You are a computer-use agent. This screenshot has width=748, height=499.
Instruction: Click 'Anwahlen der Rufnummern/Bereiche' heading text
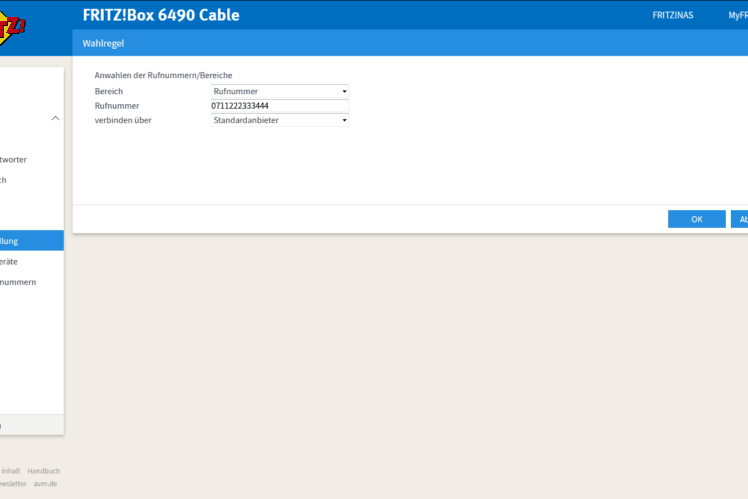coord(163,75)
